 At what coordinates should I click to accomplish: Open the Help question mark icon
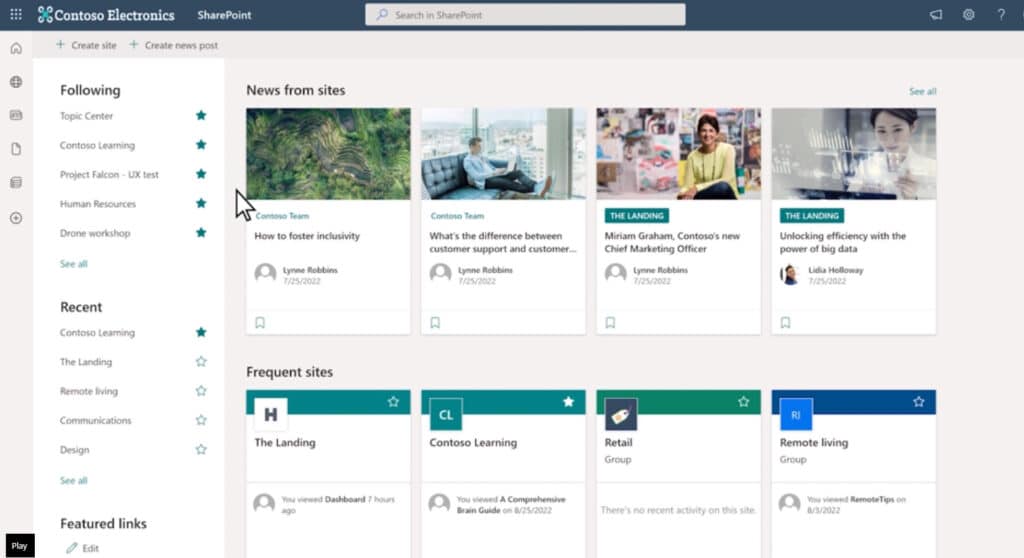(x=1001, y=14)
